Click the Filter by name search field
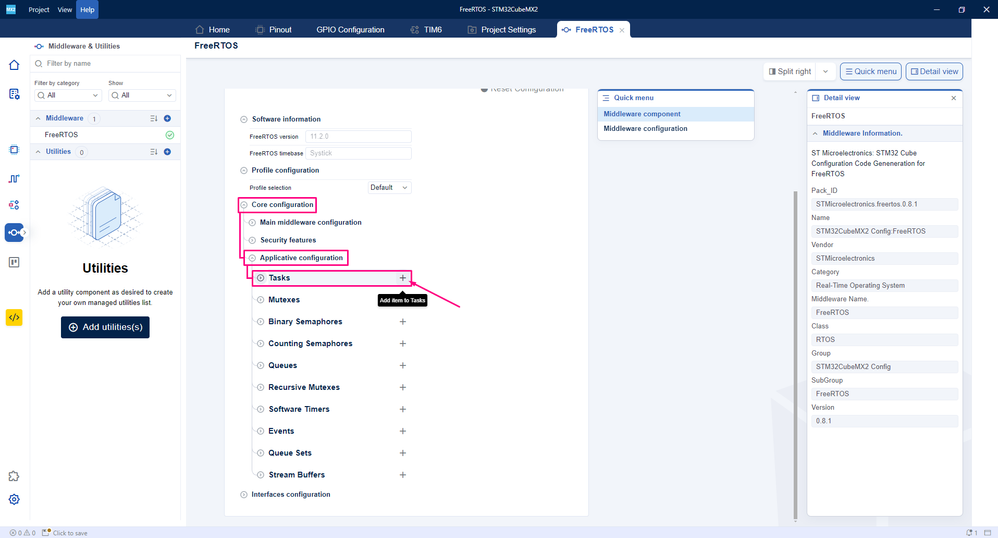 coord(107,64)
